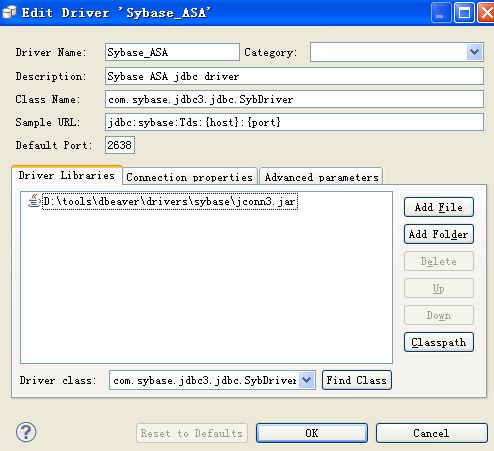Viewport: 494px width, 451px height.
Task: Open the Category dropdown
Action: coord(475,52)
